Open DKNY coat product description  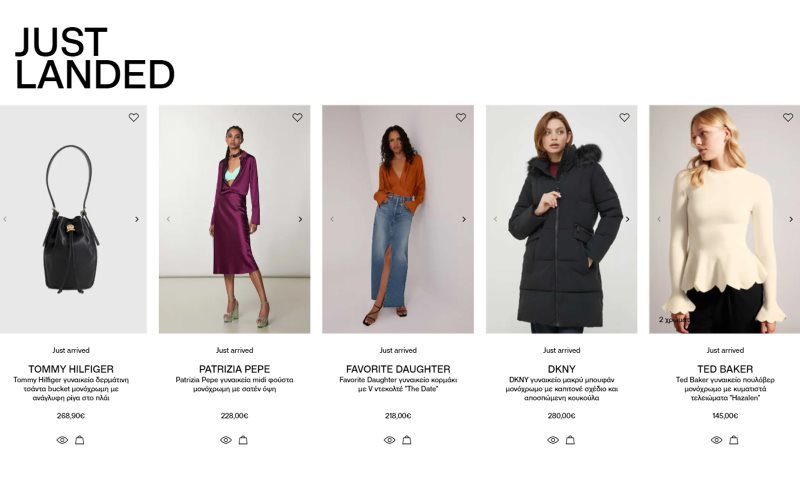click(x=561, y=389)
